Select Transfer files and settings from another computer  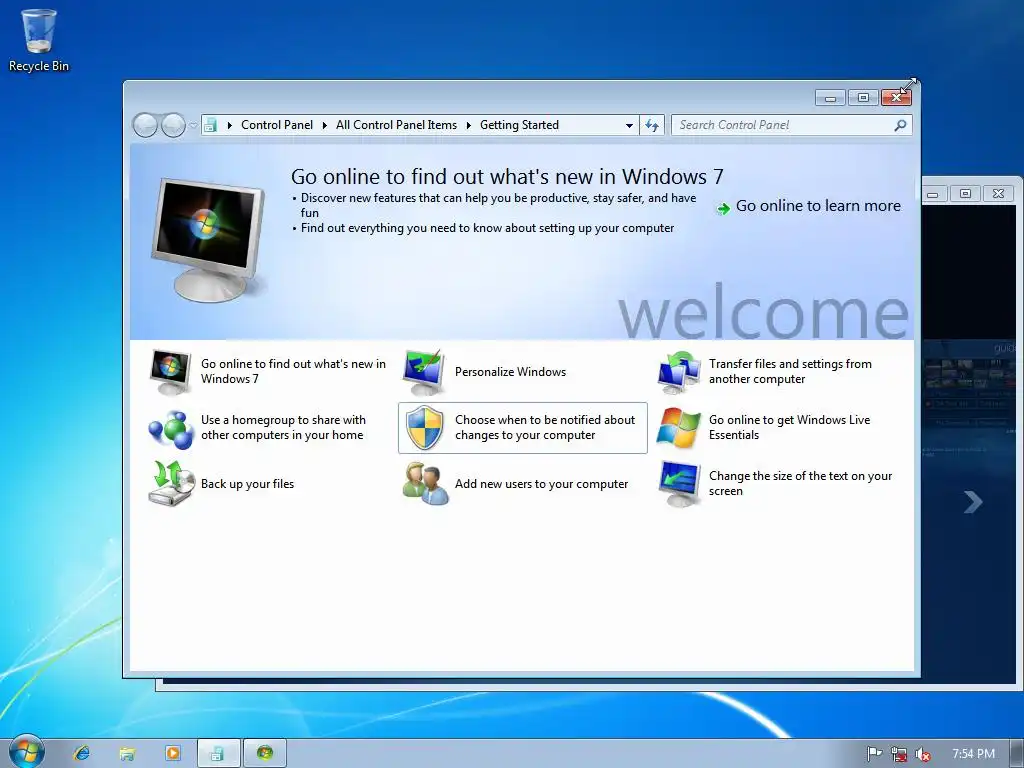790,372
